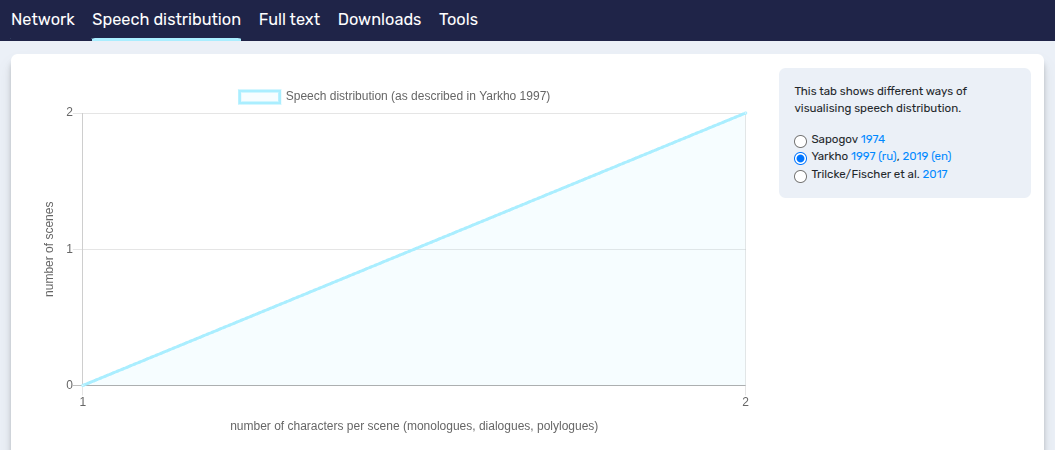Click the text 'This tab shows different ways of visualising speech distribution.'
Viewport: 1055px width, 450px height.
tap(881, 100)
